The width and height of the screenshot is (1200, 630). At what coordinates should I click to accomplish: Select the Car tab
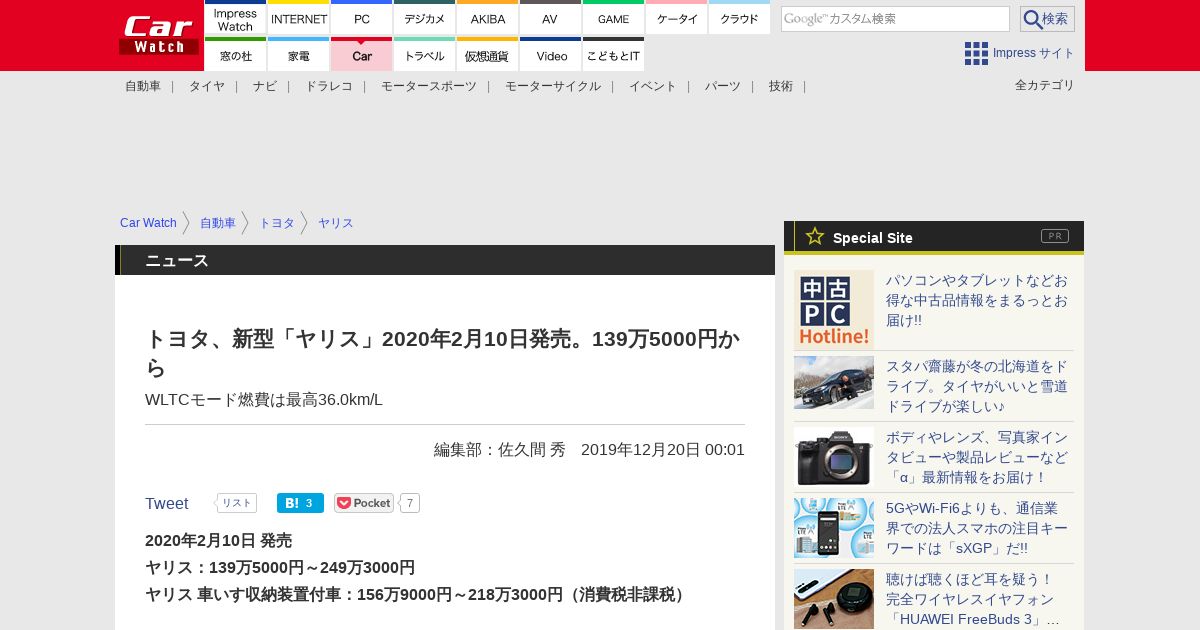click(x=361, y=54)
